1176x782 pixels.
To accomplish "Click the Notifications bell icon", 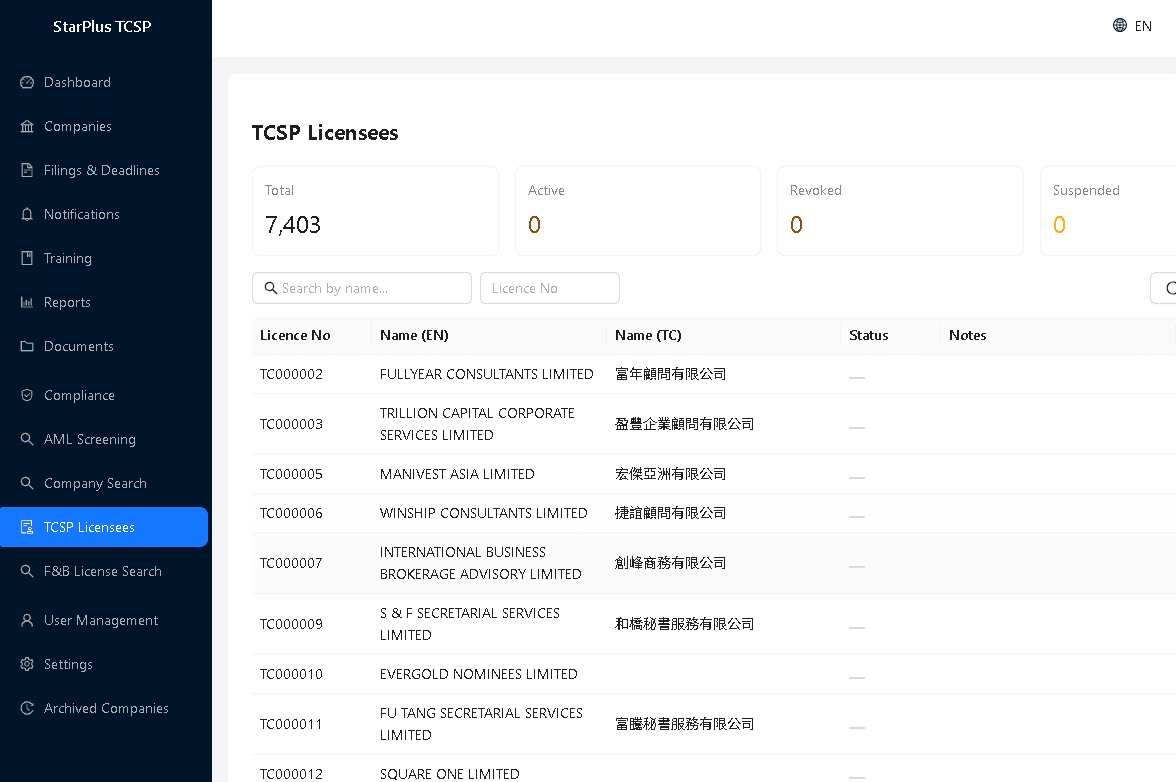I will point(27,214).
